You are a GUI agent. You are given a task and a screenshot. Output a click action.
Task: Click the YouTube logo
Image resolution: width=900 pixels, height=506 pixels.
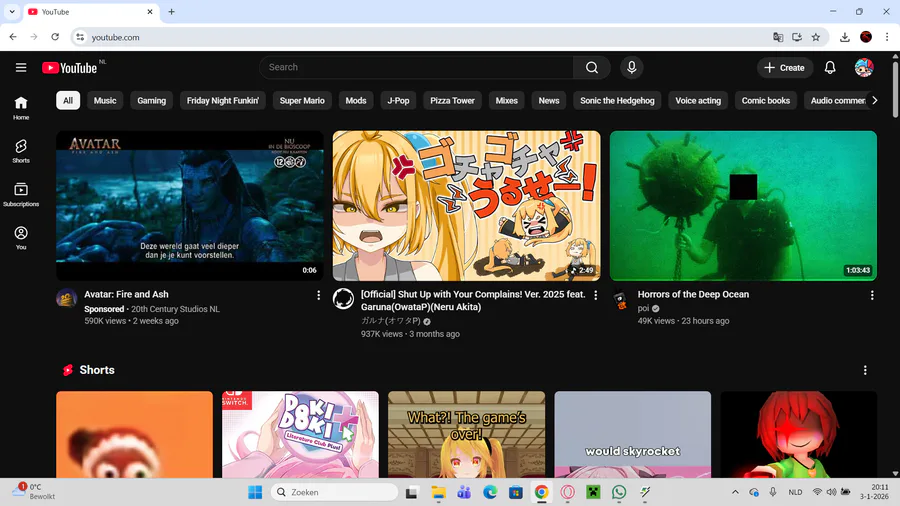[x=69, y=68]
